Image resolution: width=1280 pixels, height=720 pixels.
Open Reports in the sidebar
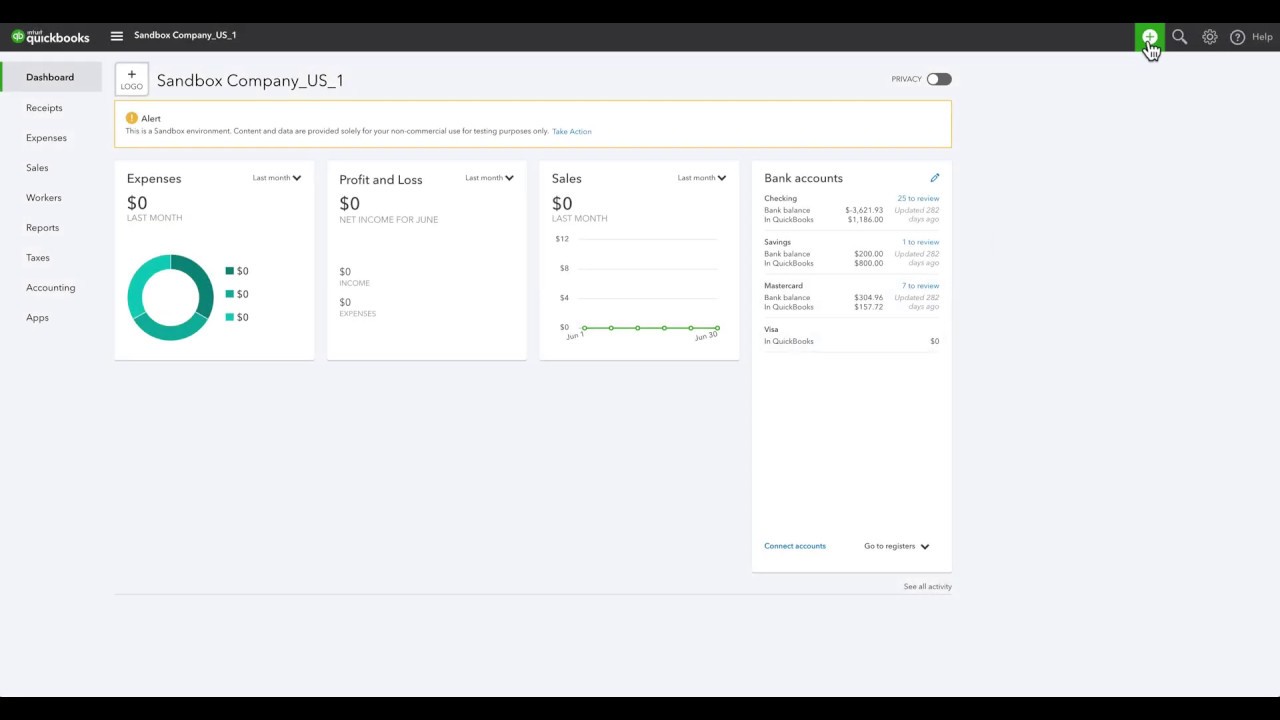tap(43, 228)
